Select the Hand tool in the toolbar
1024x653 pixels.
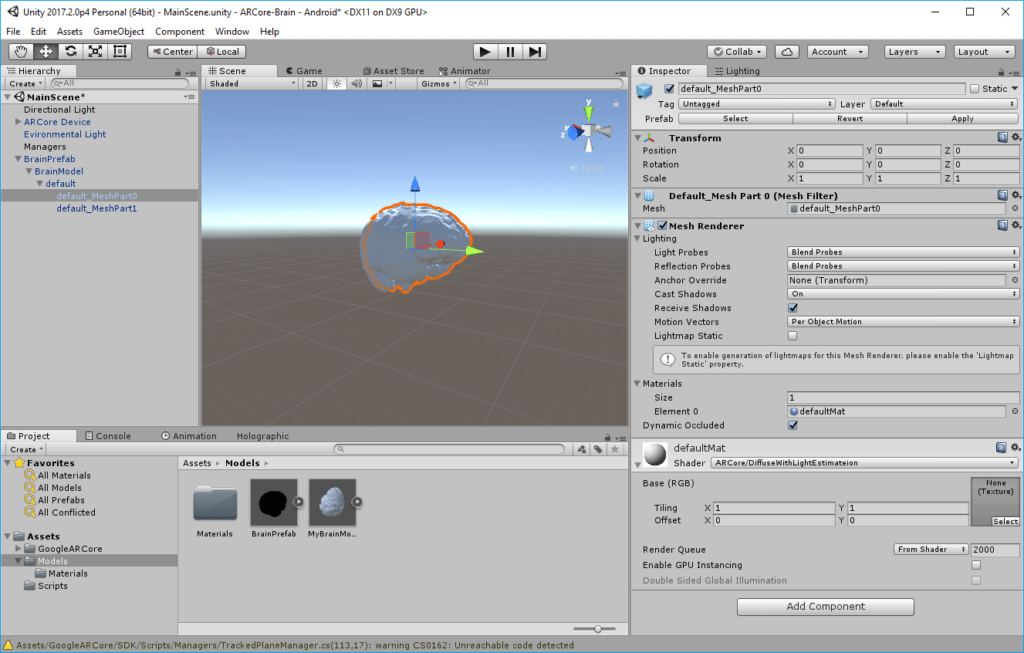[x=20, y=51]
